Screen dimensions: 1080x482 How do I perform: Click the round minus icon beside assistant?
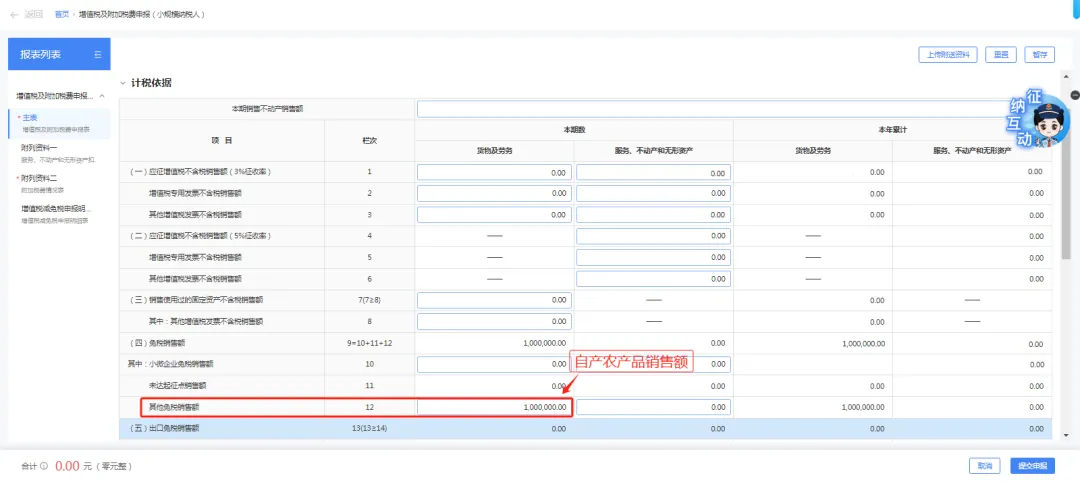pyautogui.click(x=1074, y=95)
